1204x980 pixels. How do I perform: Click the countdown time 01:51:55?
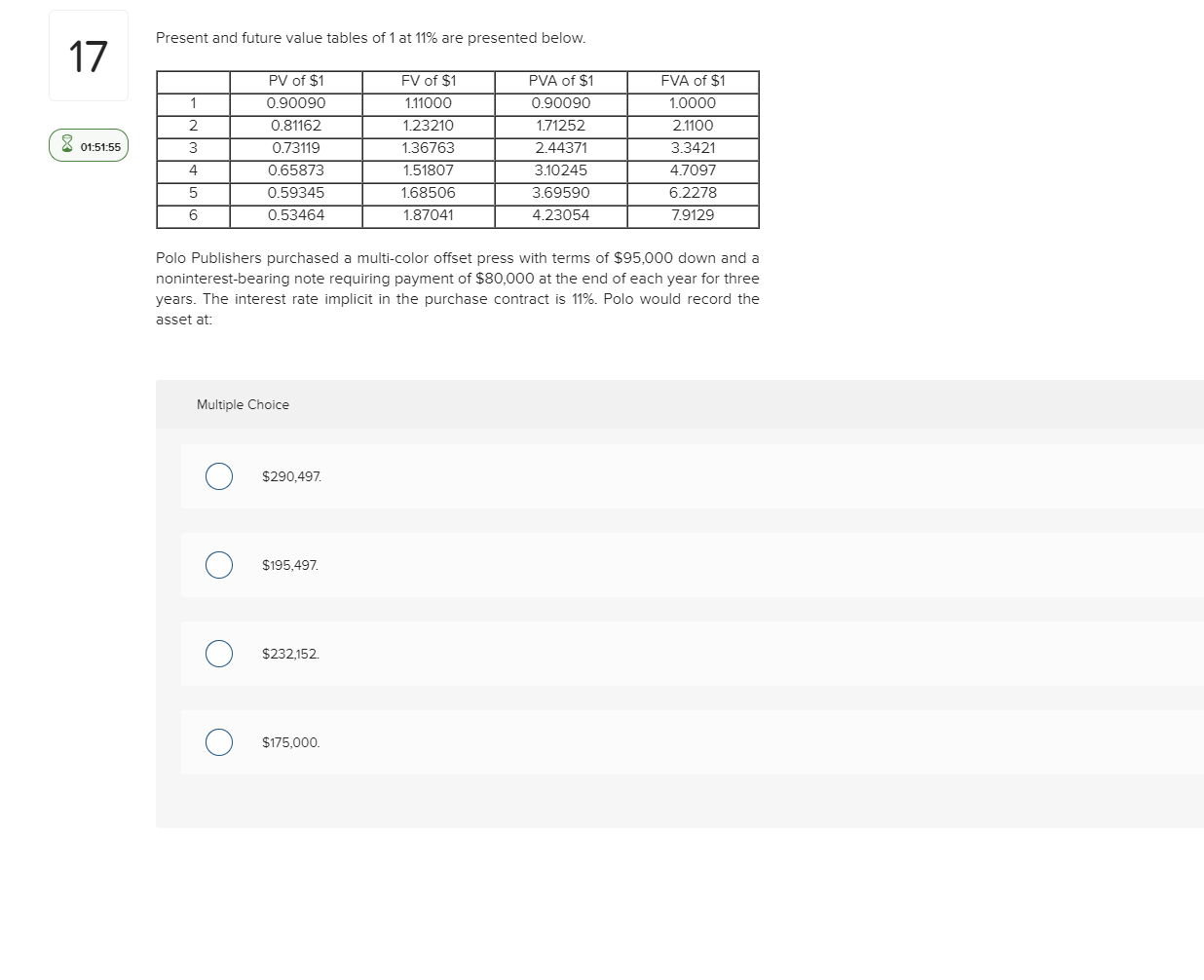point(100,145)
